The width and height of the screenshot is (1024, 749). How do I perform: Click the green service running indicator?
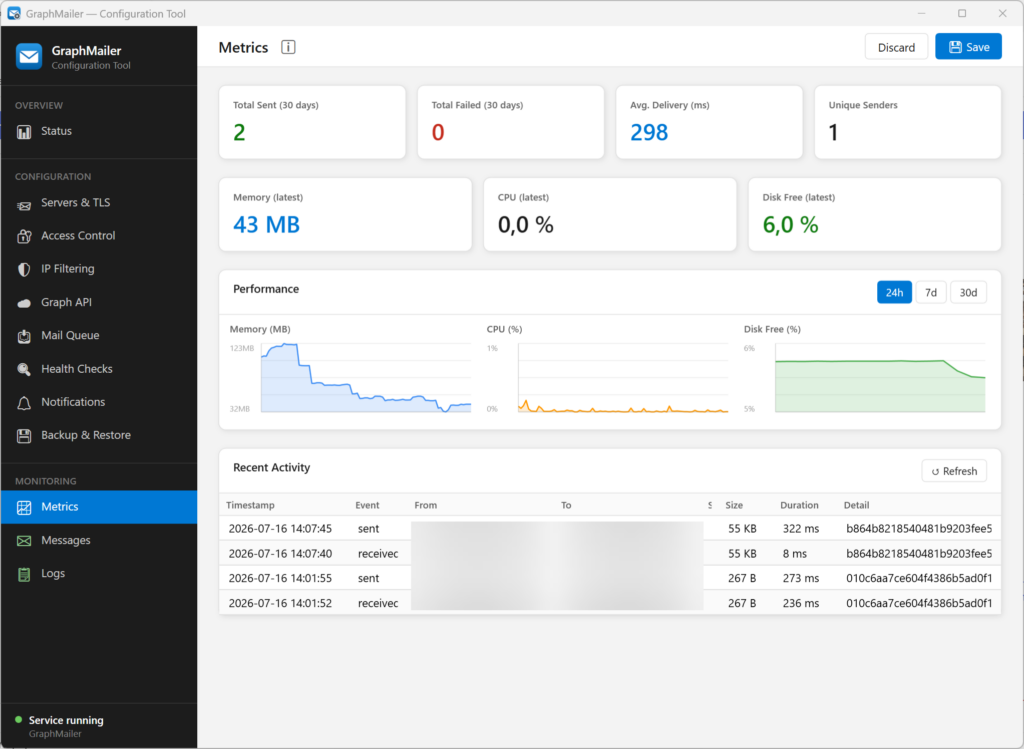[x=18, y=720]
